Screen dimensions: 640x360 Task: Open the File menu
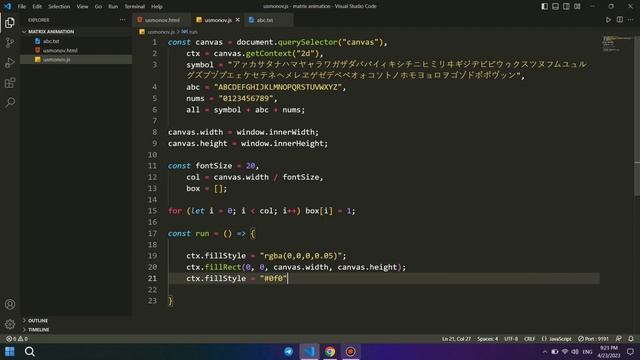(22, 7)
